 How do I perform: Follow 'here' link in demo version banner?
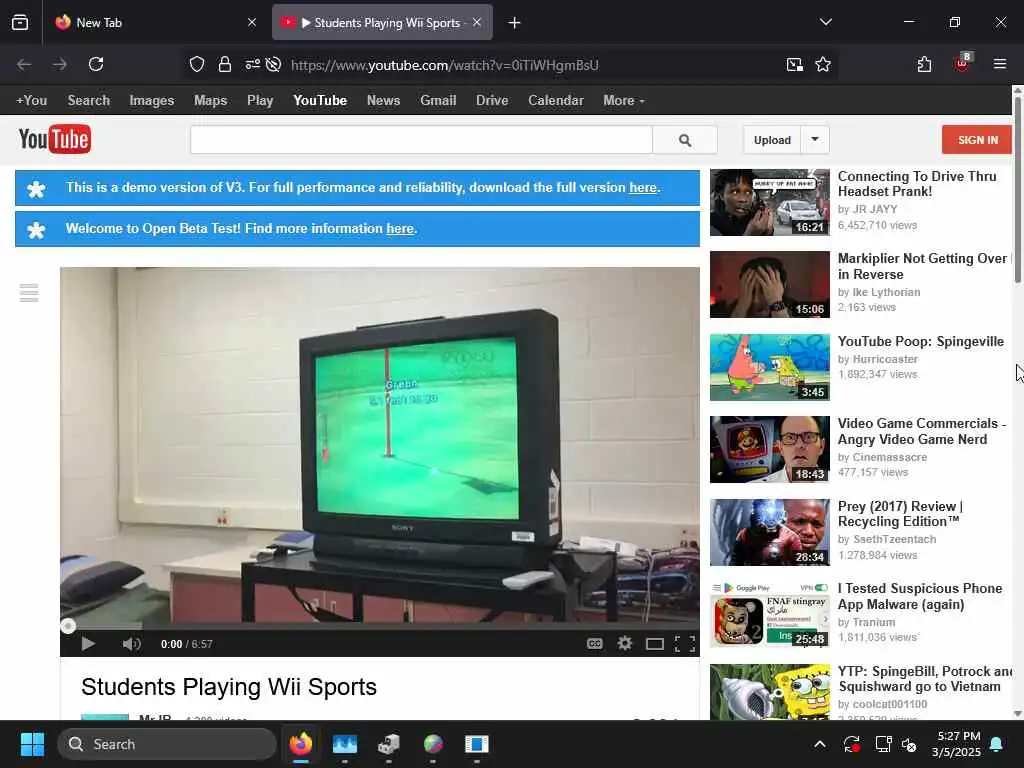click(x=643, y=187)
